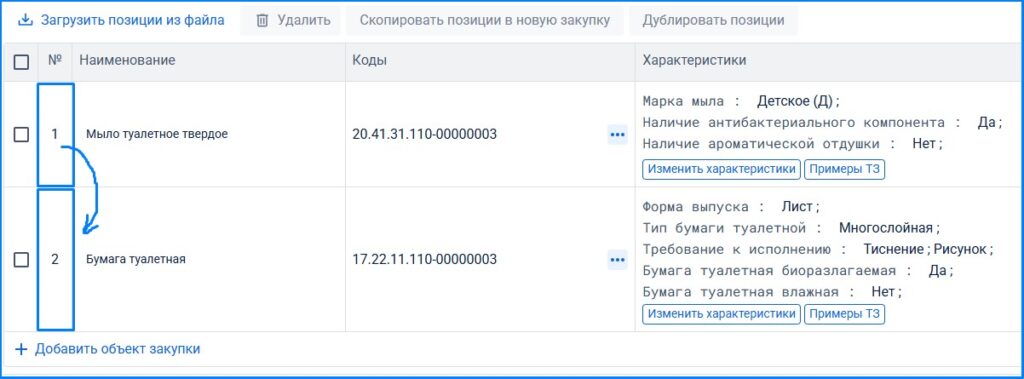The height and width of the screenshot is (379, 1024).
Task: Click Тип бумаги туалетной label
Action: point(724,228)
